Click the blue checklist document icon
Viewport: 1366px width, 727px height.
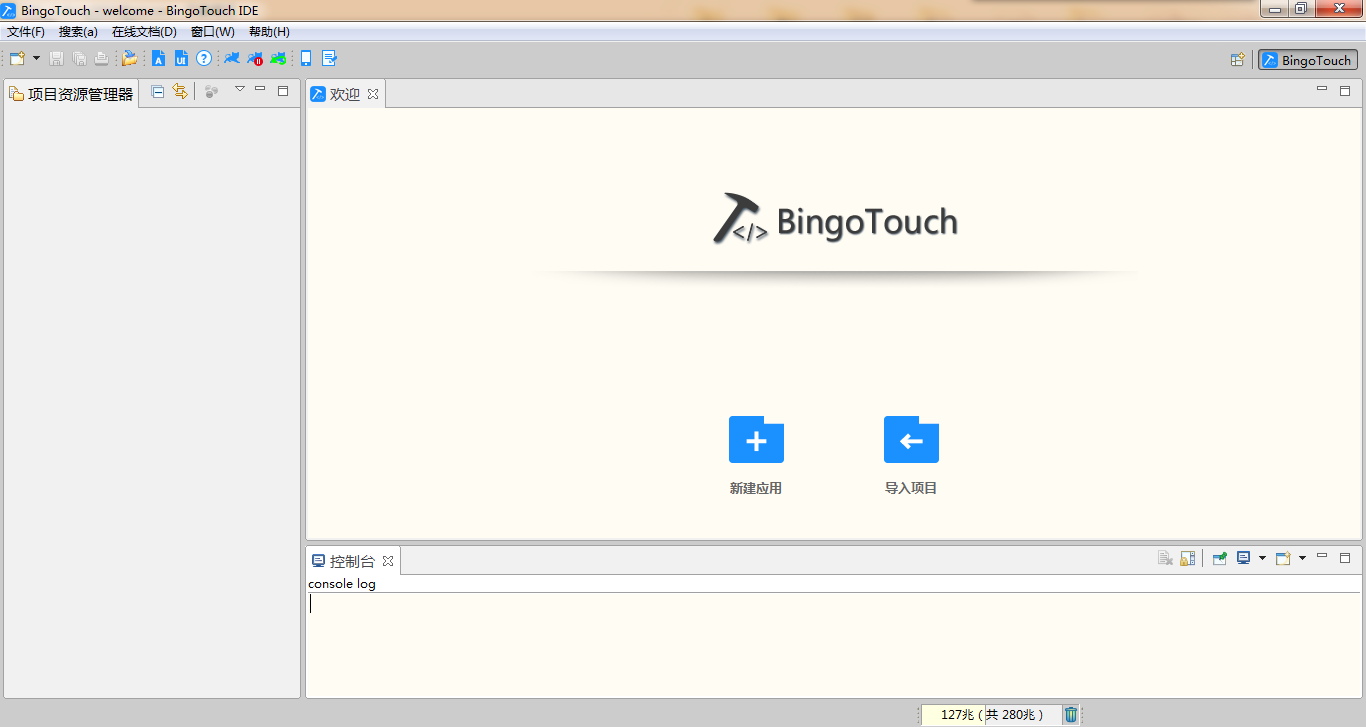(329, 59)
